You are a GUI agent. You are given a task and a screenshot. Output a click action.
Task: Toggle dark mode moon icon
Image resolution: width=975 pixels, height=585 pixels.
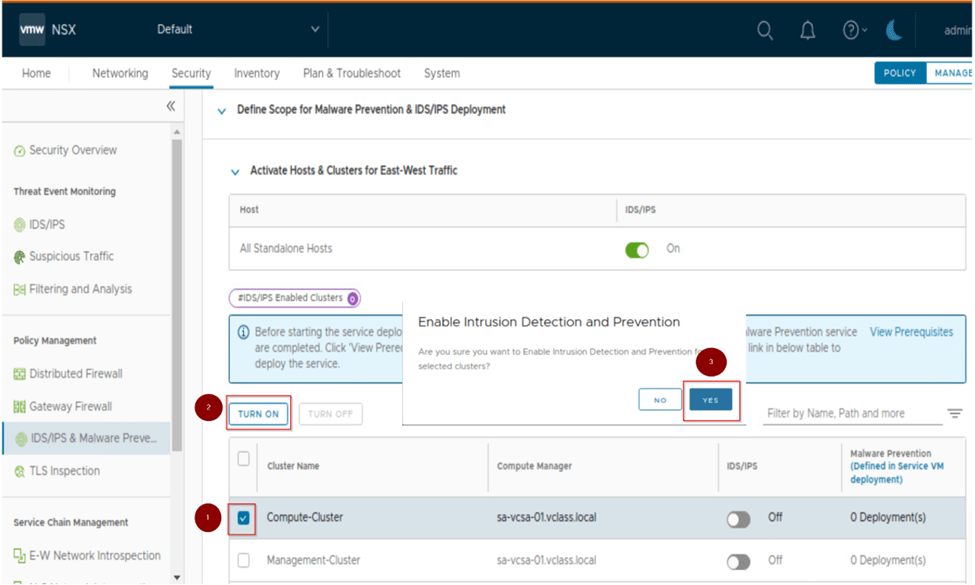pos(894,31)
